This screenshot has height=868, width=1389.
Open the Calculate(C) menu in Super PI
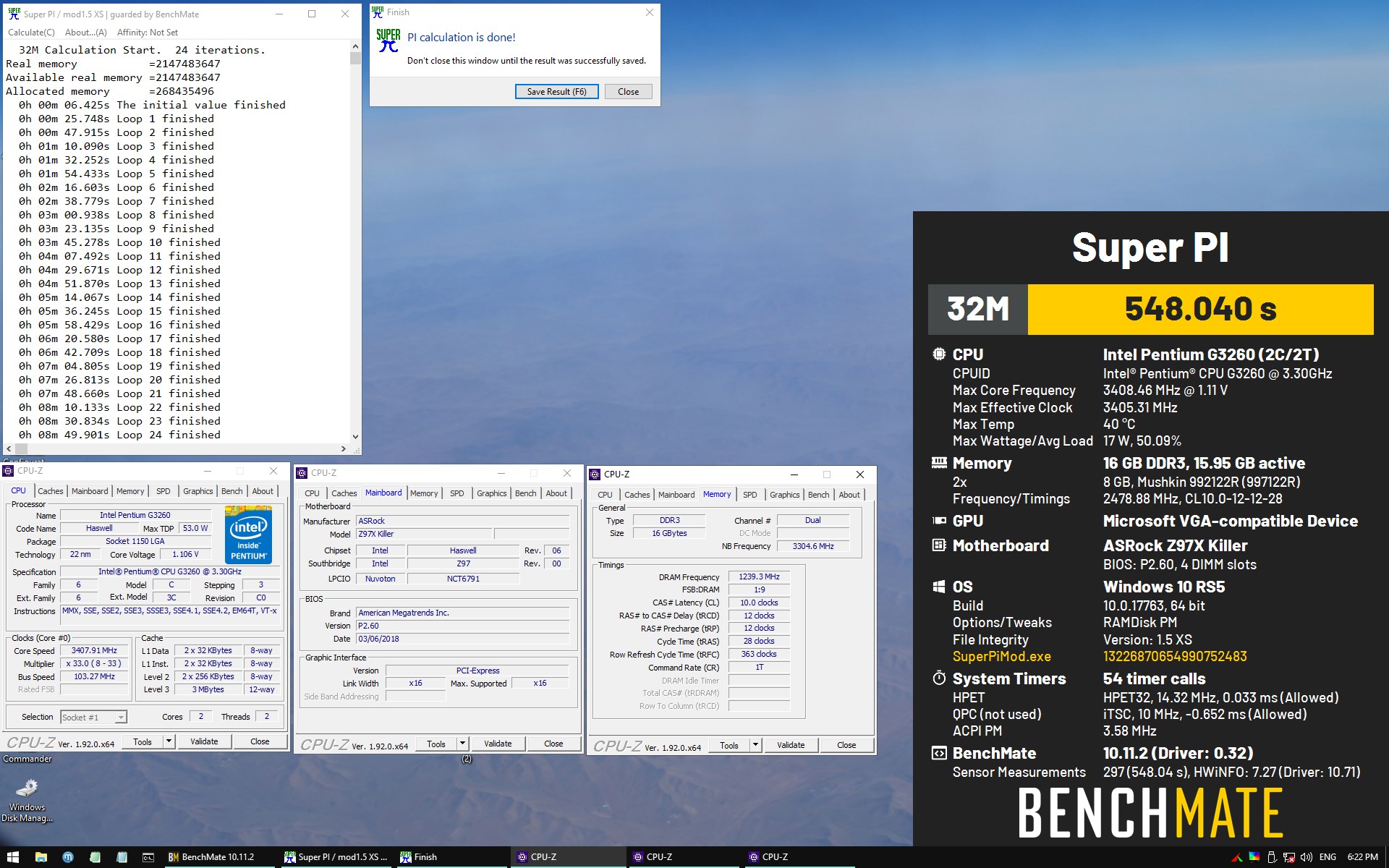(x=31, y=33)
